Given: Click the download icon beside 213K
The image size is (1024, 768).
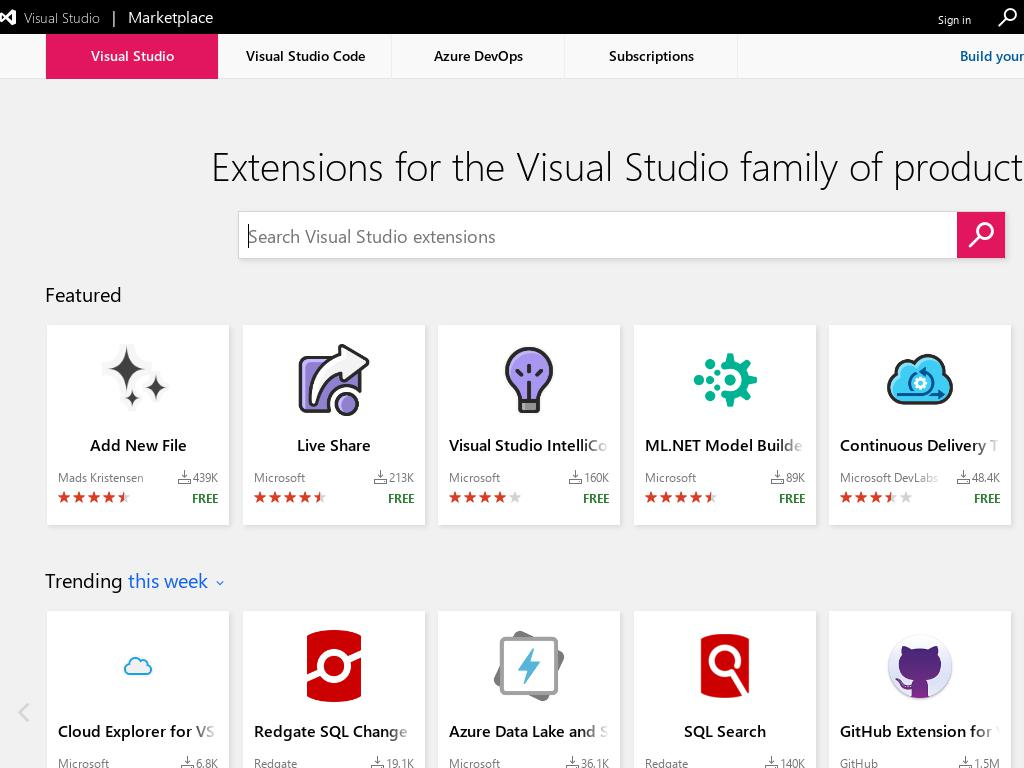Looking at the screenshot, I should (380, 477).
